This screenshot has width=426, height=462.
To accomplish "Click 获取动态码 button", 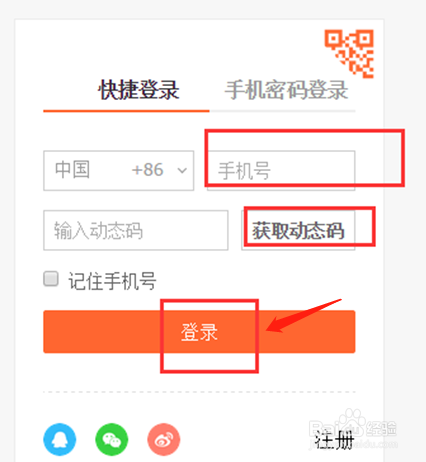I will point(298,230).
